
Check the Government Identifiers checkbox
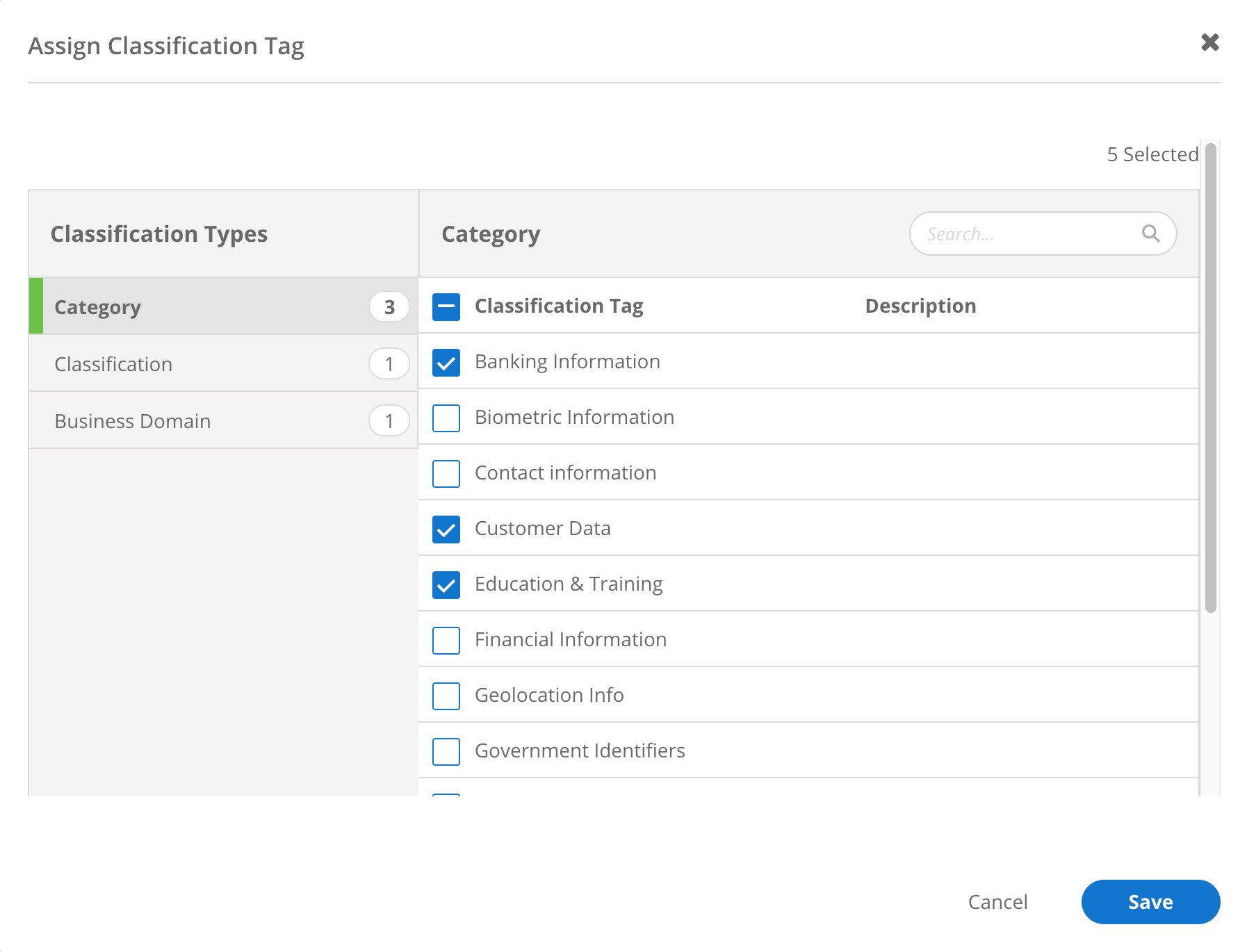446,751
